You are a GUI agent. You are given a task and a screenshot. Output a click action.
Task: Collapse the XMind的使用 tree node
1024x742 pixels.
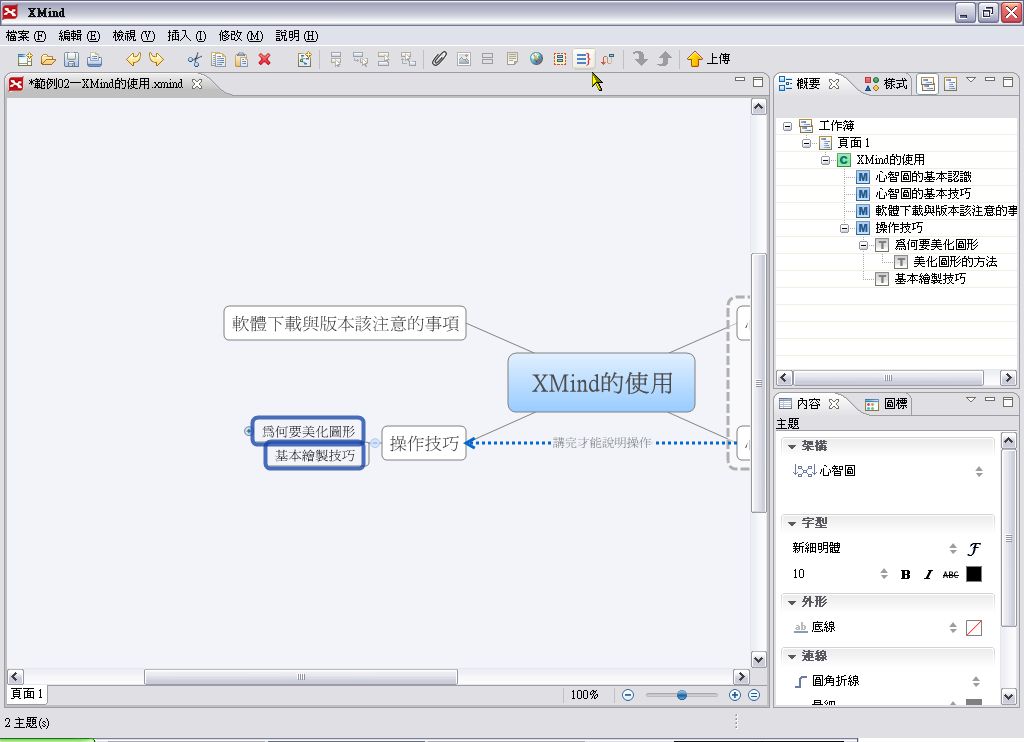pos(825,160)
